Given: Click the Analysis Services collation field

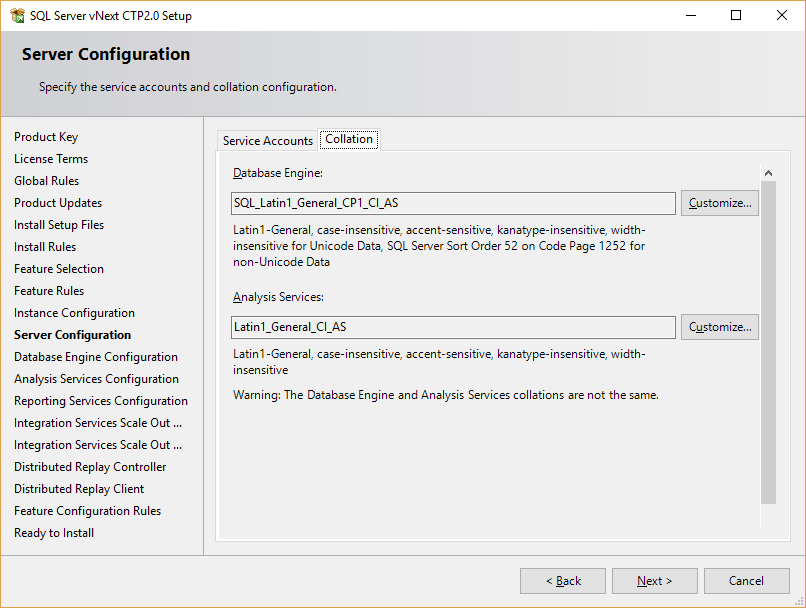Looking at the screenshot, I should pyautogui.click(x=453, y=327).
